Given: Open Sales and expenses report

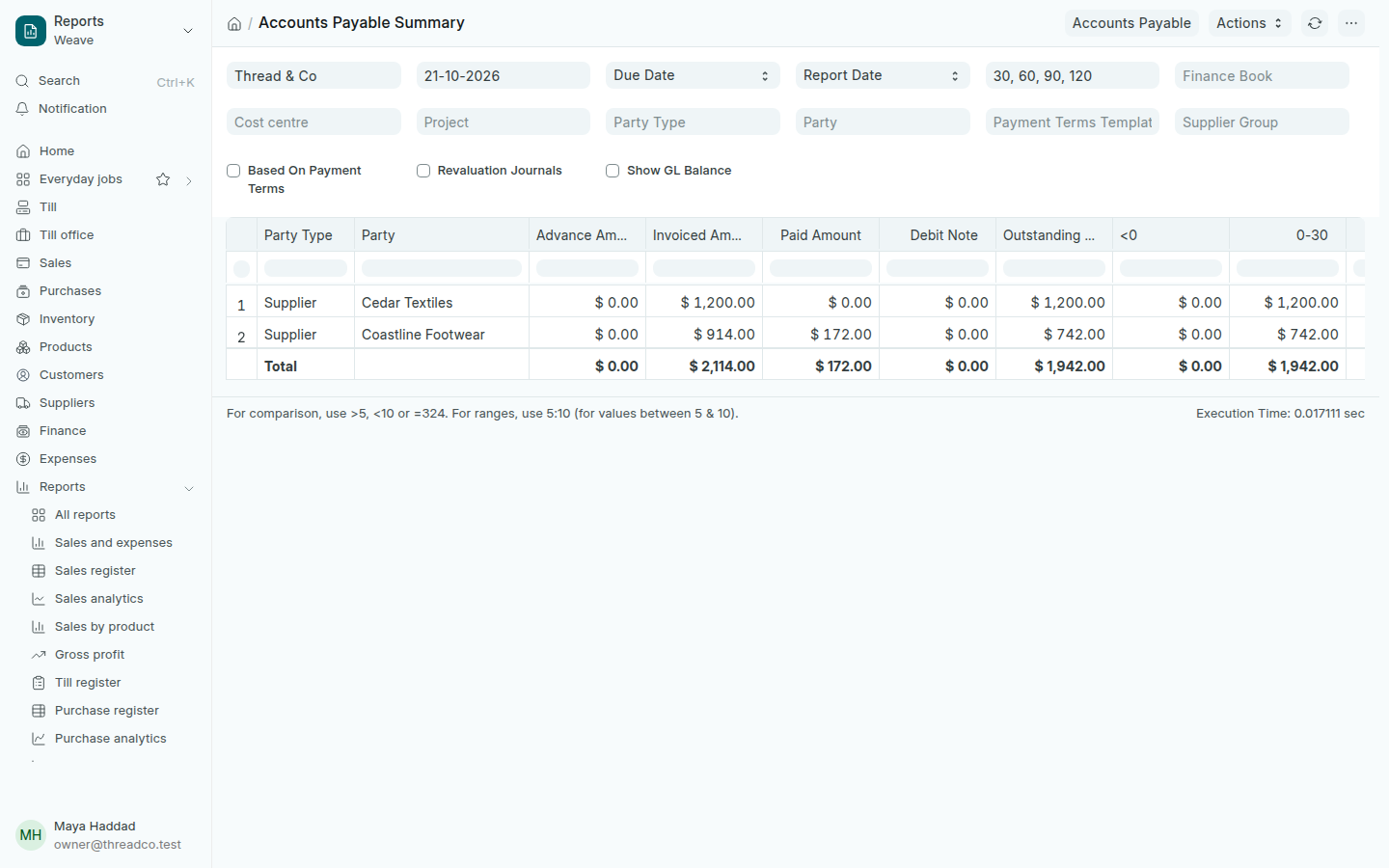Looking at the screenshot, I should (x=113, y=543).
